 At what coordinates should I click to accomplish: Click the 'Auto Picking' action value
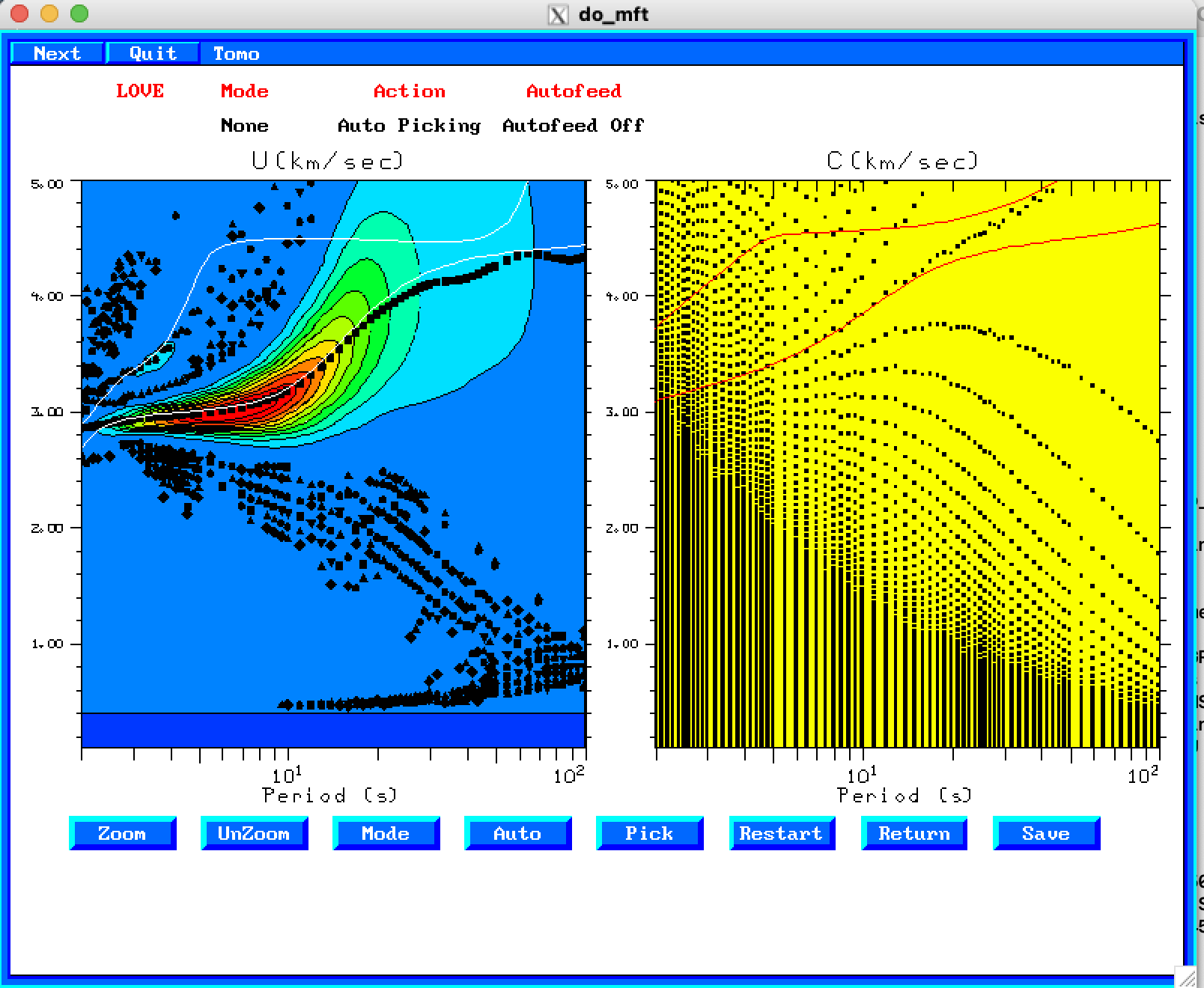tap(409, 125)
